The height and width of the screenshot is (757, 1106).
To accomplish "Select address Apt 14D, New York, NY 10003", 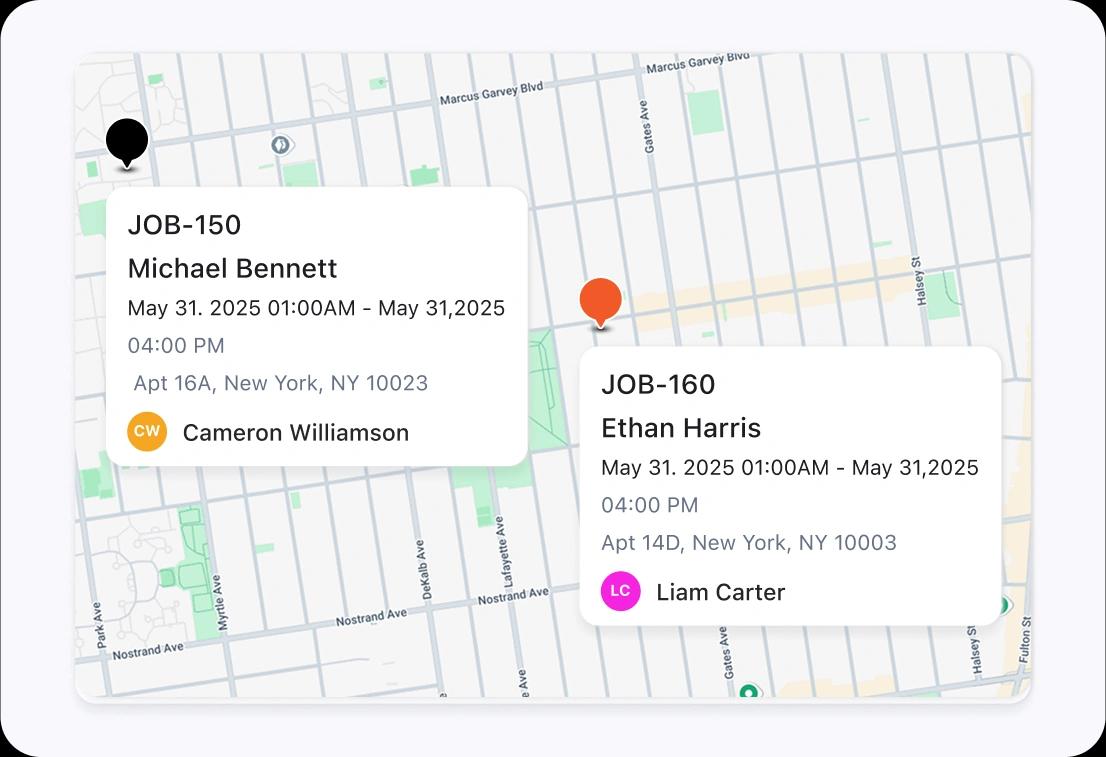I will click(749, 543).
